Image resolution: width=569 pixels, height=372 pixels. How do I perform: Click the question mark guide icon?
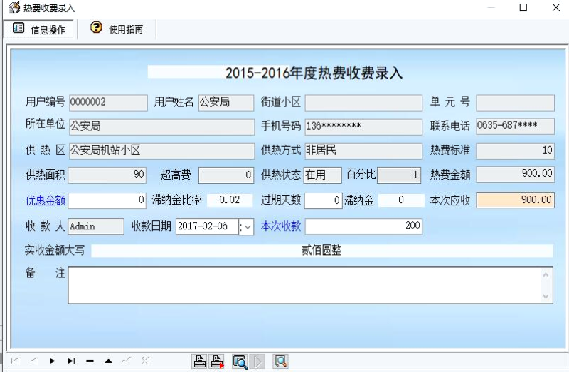pos(96,27)
